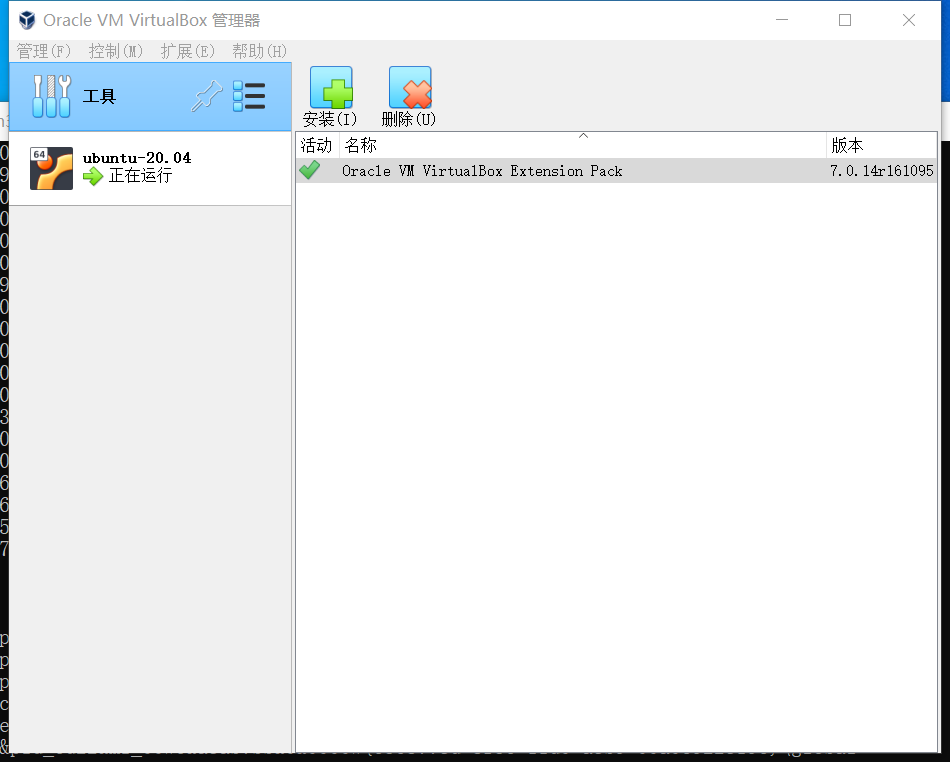
Task: Click the Remove (删除) extension pack icon
Action: 410,88
